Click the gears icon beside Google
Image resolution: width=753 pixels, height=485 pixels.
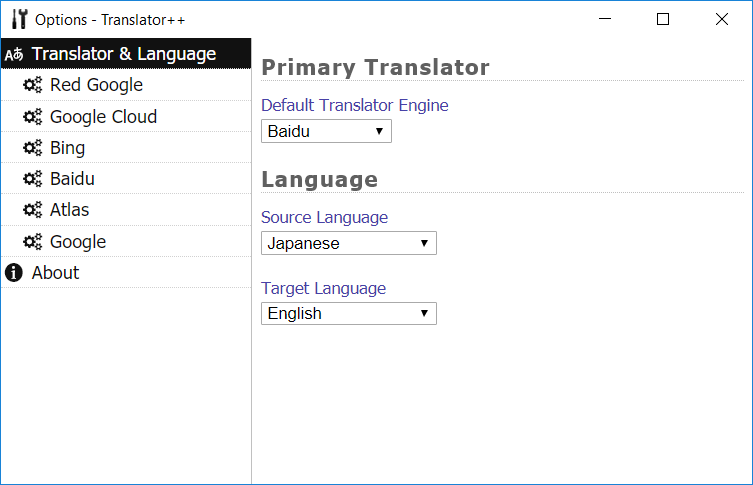click(31, 242)
